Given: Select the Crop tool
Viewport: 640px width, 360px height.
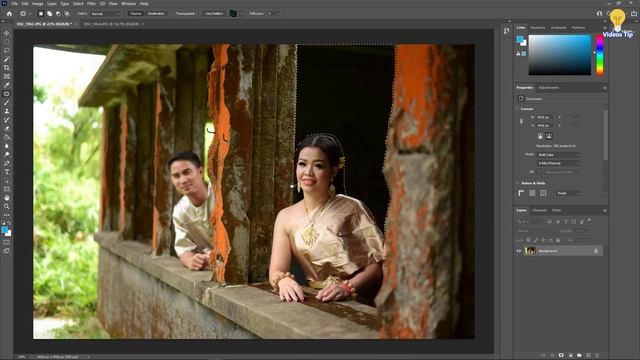Looking at the screenshot, I should point(7,68).
